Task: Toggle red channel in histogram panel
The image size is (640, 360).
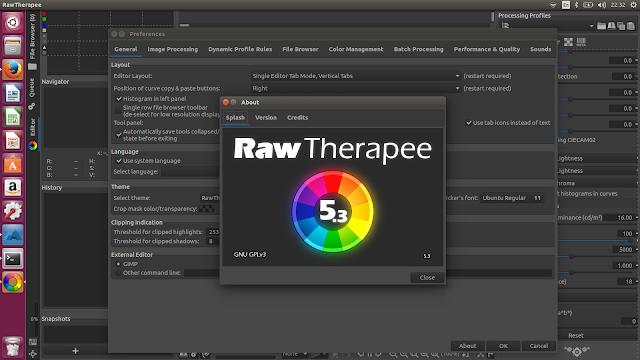Action: [x=44, y=14]
